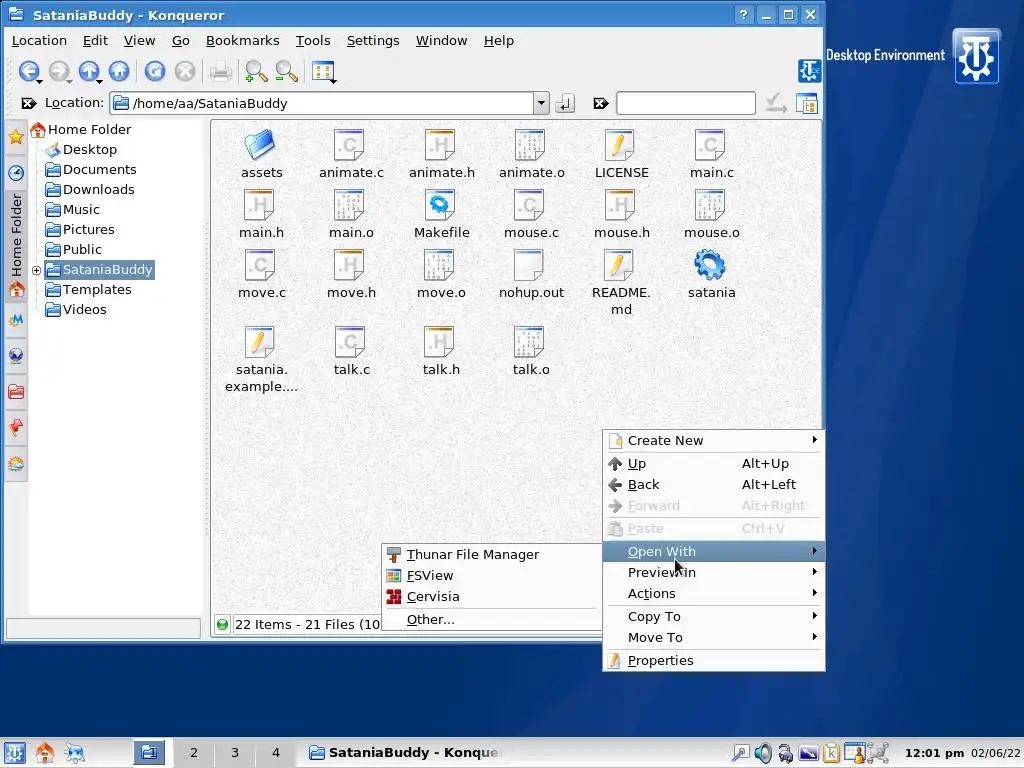Screen dimensions: 1024x768
Task: Click the Up directory toolbar icon
Action: click(89, 71)
